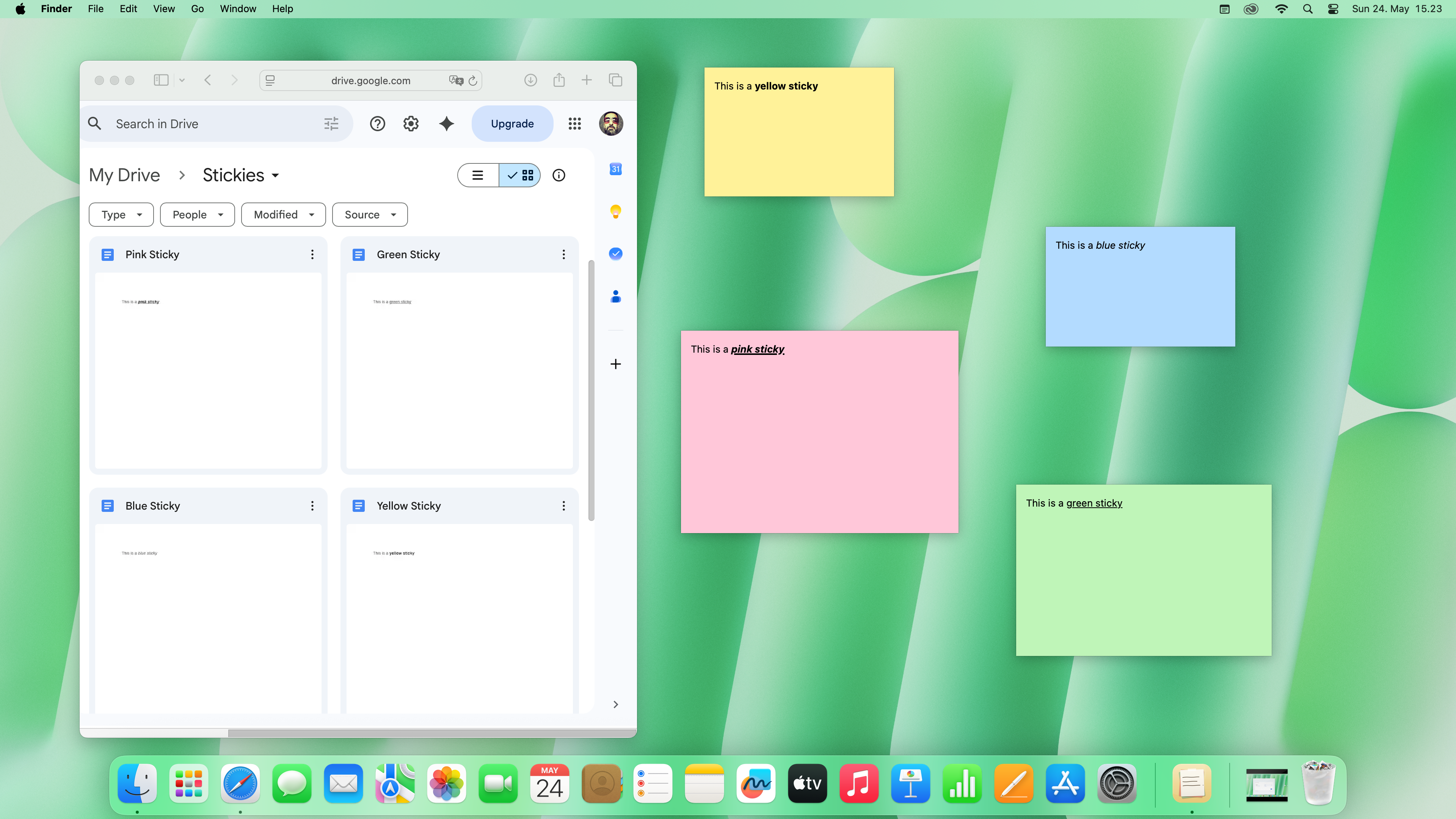Expand the Modified filter
The width and height of the screenshot is (1456, 819).
pos(283,215)
